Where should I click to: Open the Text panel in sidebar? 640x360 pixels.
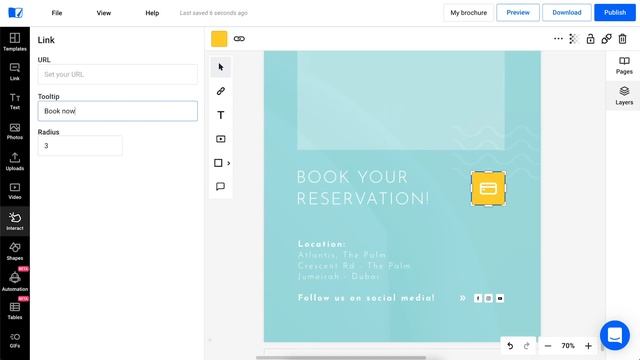[x=15, y=102]
